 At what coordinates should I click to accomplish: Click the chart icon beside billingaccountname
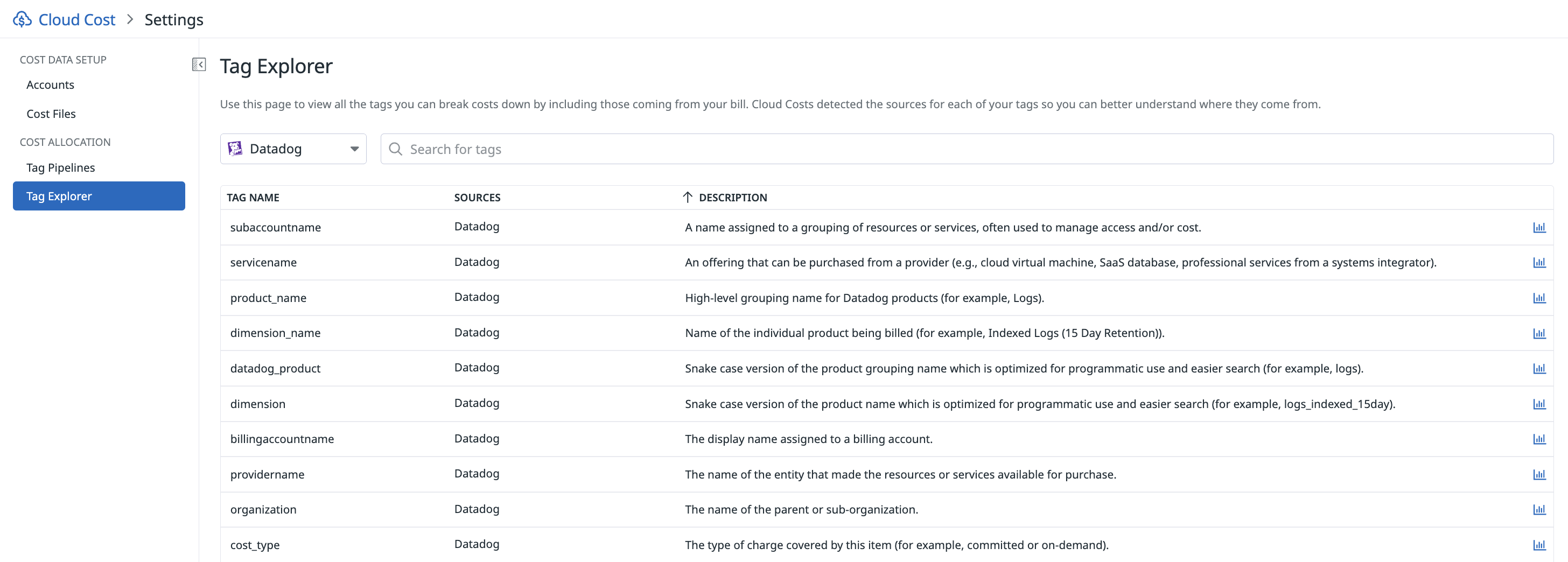click(1539, 439)
